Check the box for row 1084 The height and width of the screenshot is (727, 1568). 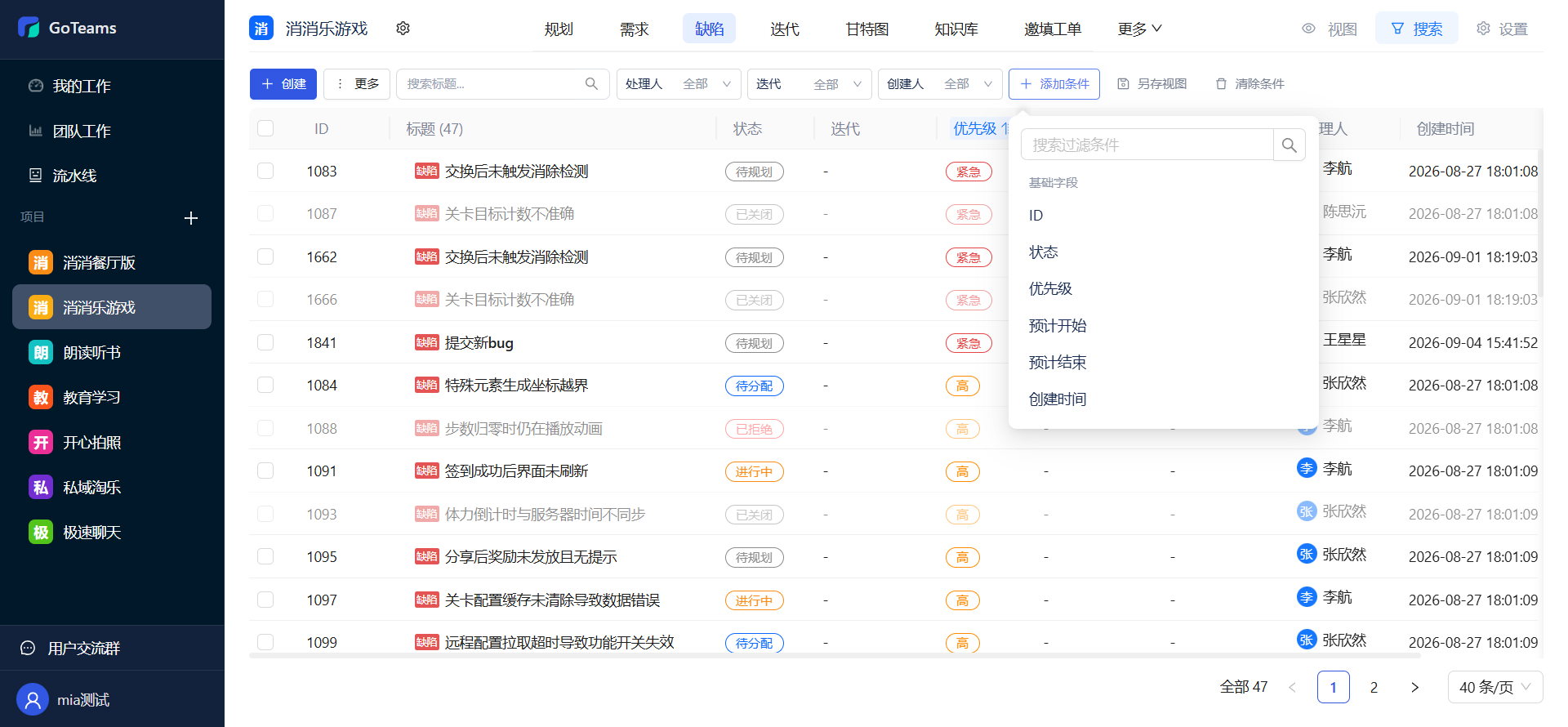click(x=265, y=385)
